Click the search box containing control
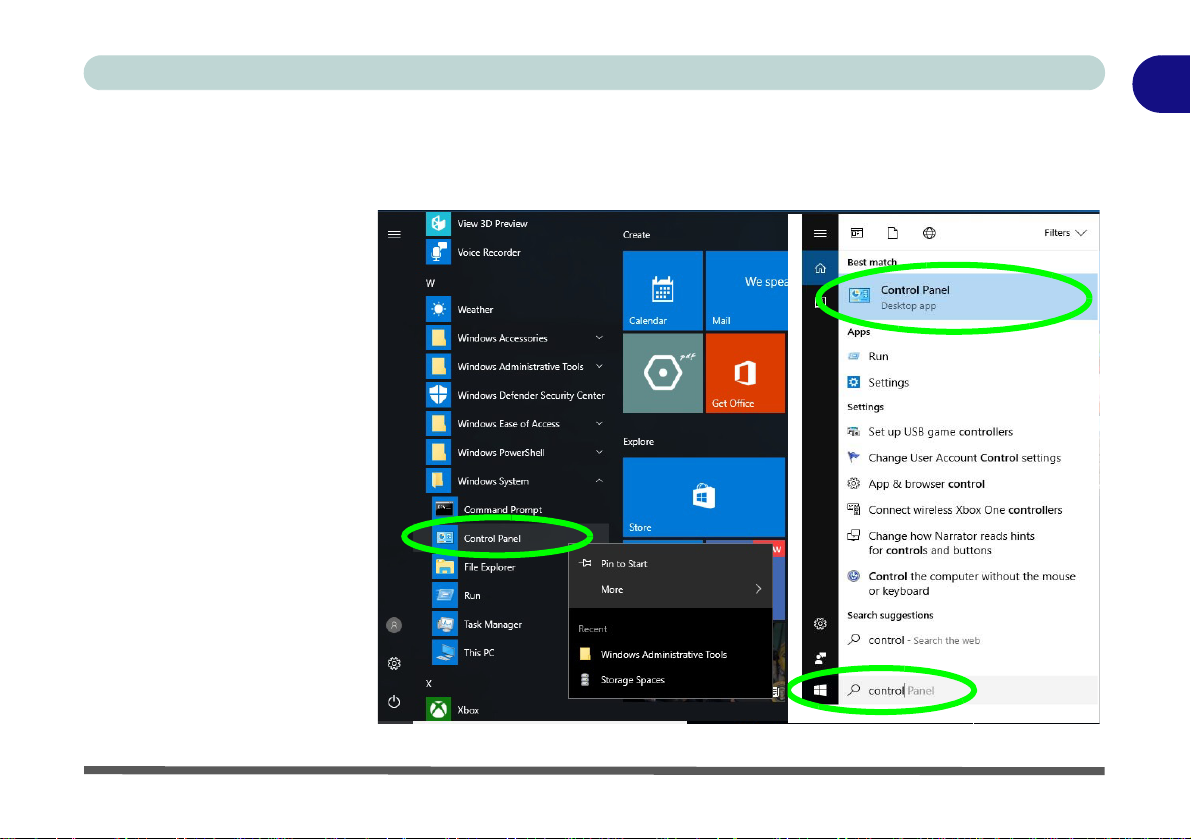The image size is (1191, 839). pos(968,690)
